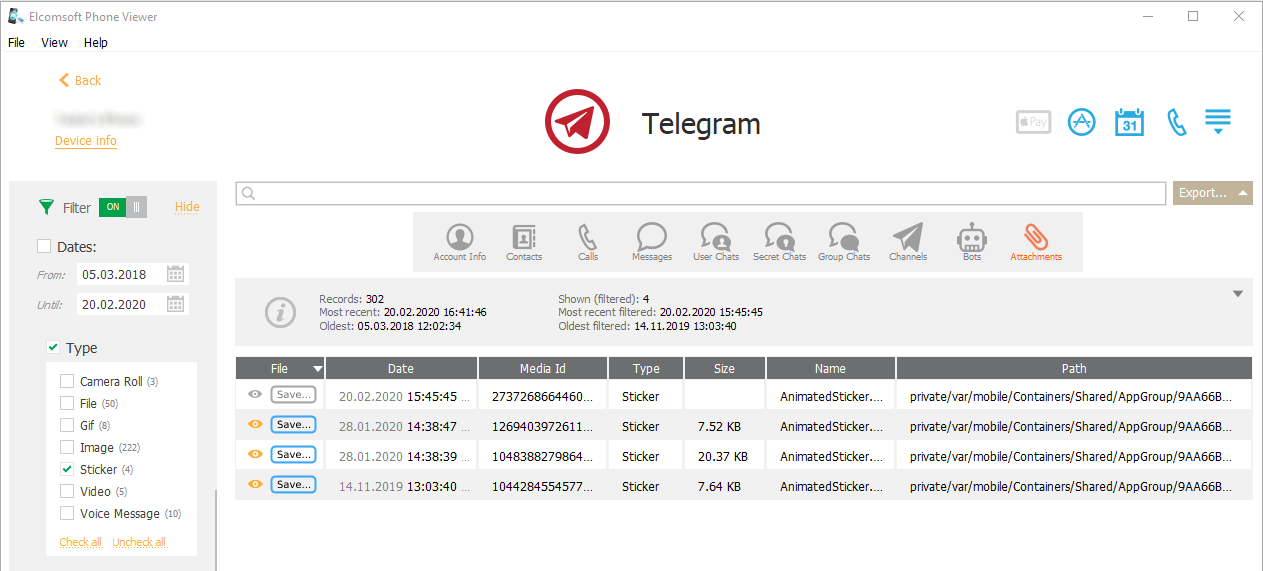
Task: Open the Help menu
Action: pos(96,43)
